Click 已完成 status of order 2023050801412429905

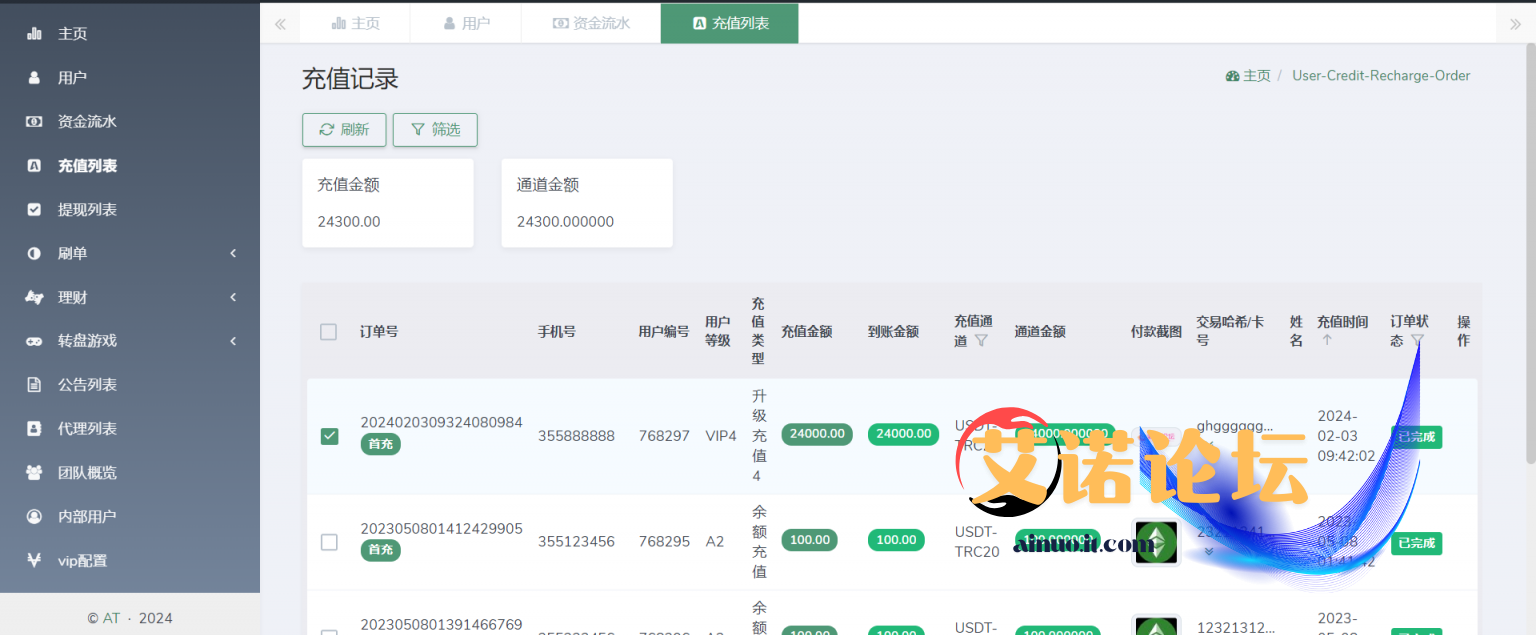pyautogui.click(x=1416, y=544)
